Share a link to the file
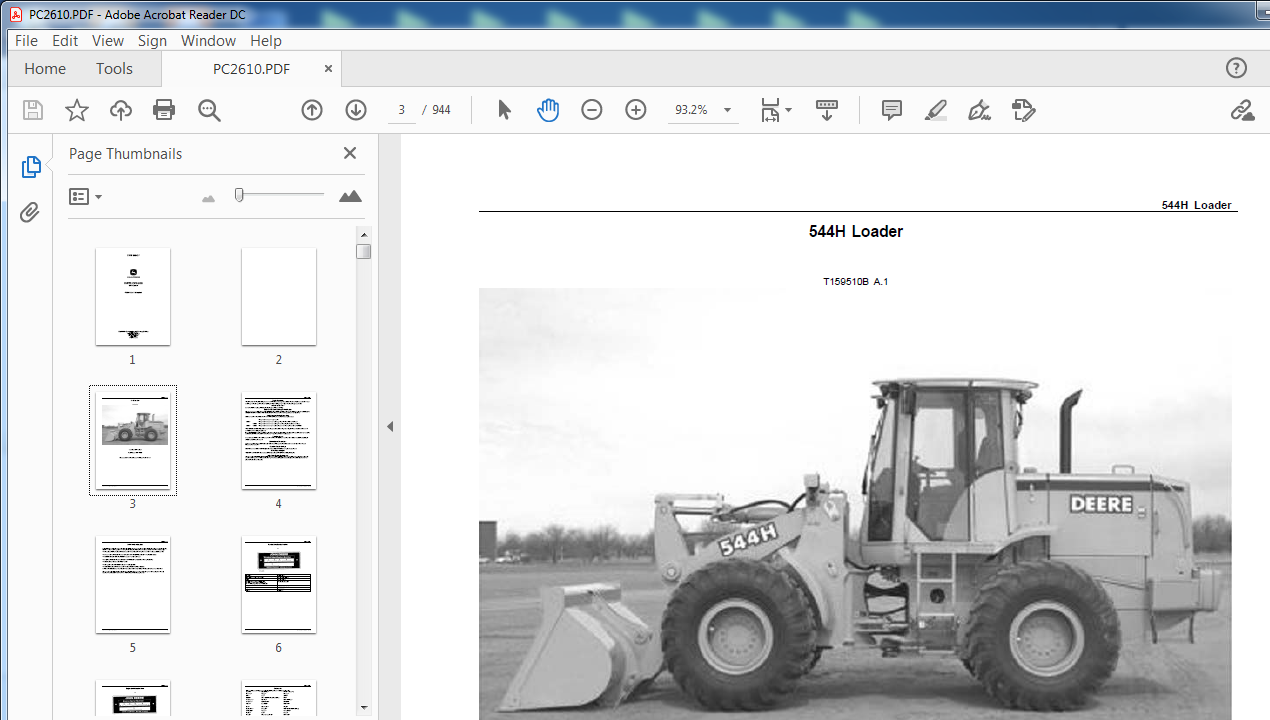Image resolution: width=1270 pixels, height=720 pixels. pyautogui.click(x=1242, y=110)
